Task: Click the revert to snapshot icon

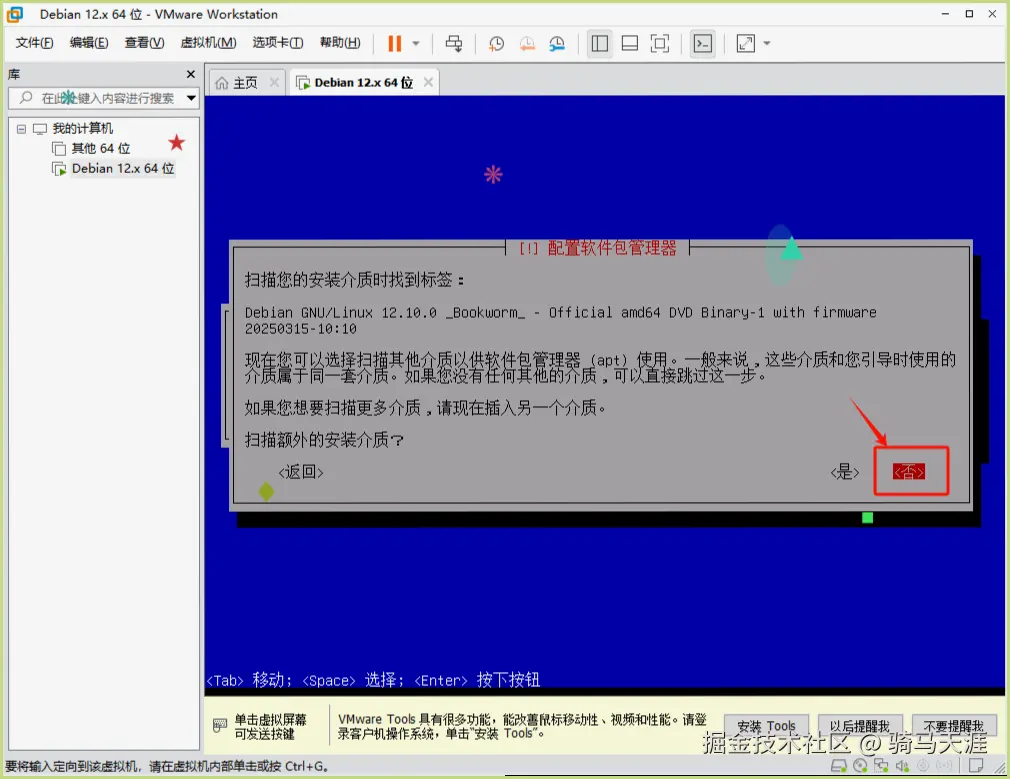Action: pyautogui.click(x=527, y=43)
